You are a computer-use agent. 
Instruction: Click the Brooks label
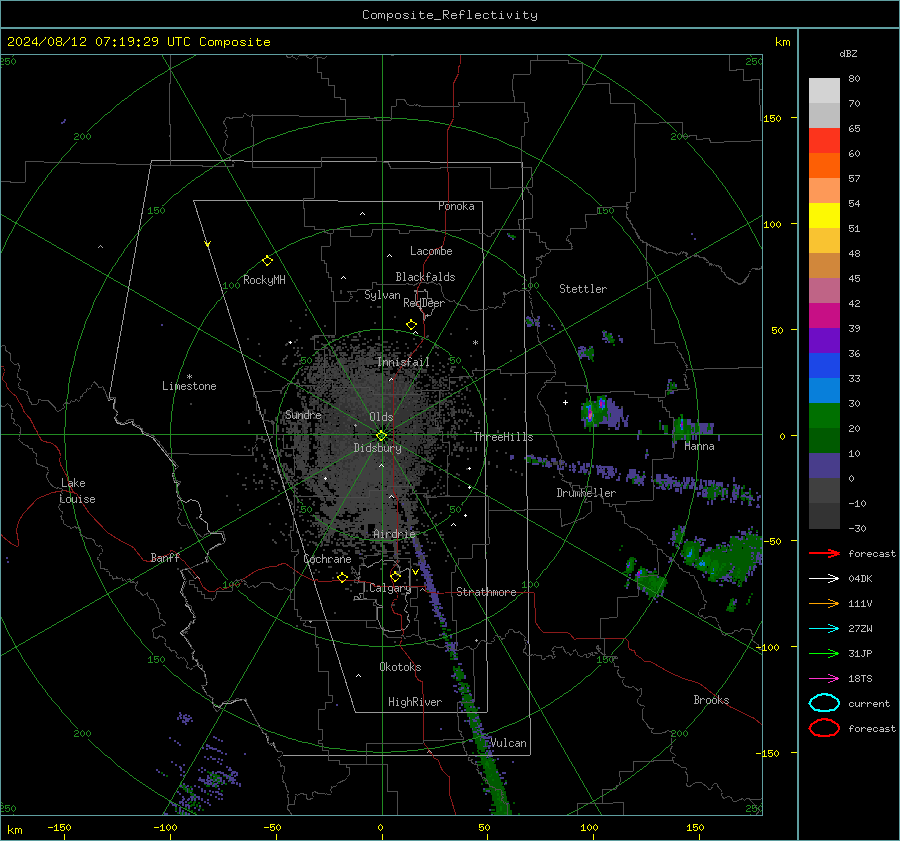(711, 700)
